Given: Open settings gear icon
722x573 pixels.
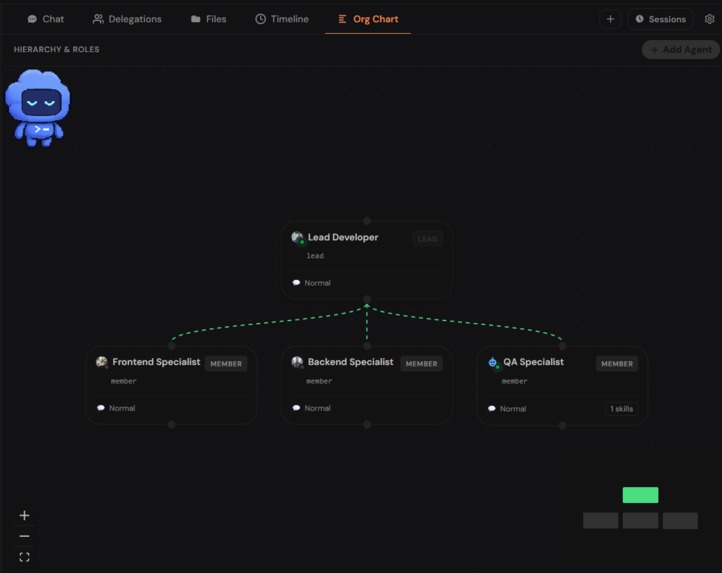Looking at the screenshot, I should (710, 19).
